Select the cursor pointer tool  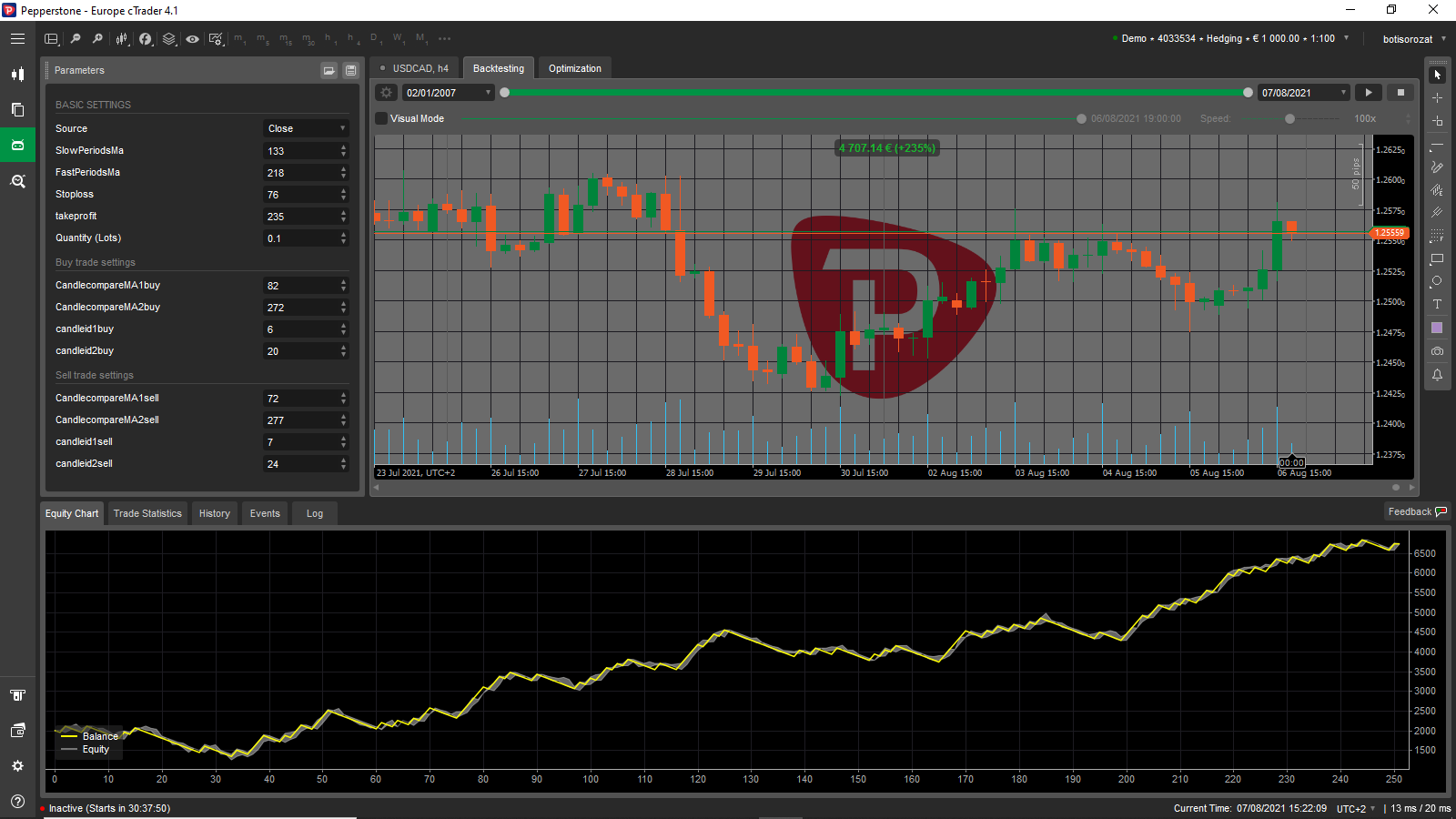(x=1437, y=75)
